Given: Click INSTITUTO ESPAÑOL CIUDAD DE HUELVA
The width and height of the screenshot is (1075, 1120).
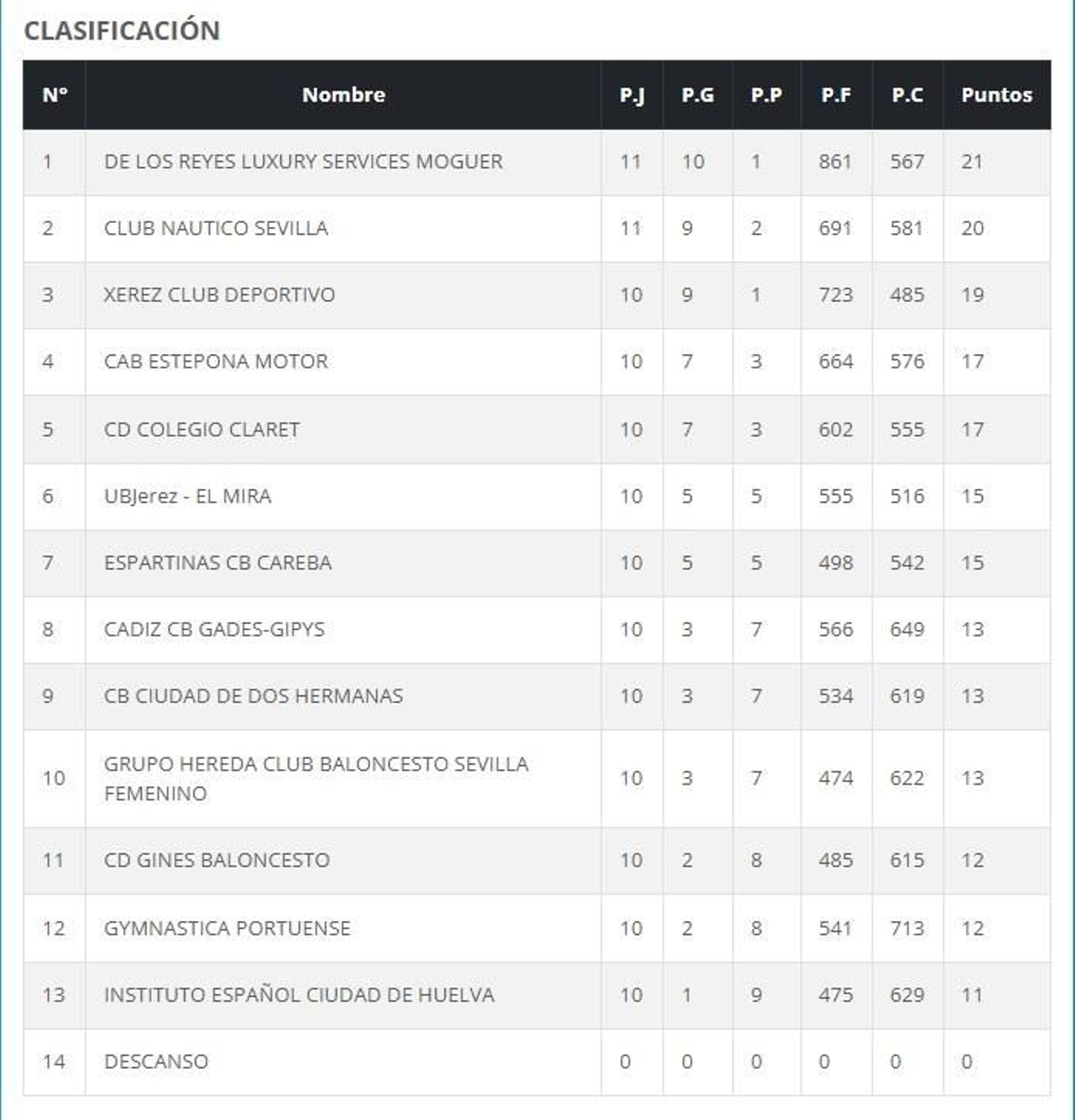Looking at the screenshot, I should pos(299,995).
